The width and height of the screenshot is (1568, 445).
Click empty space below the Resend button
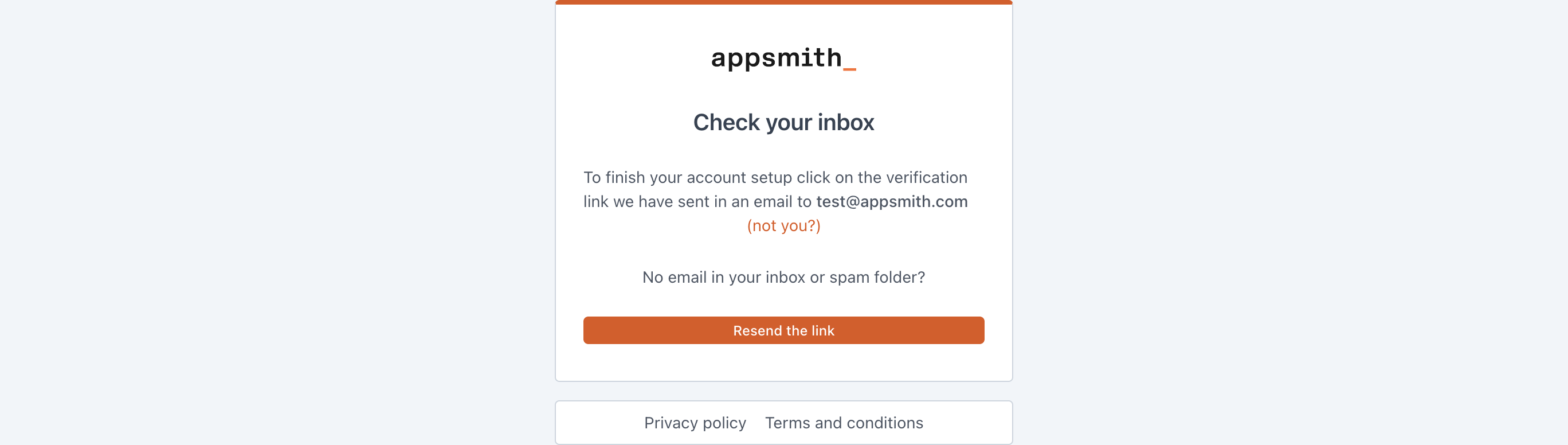[783, 363]
